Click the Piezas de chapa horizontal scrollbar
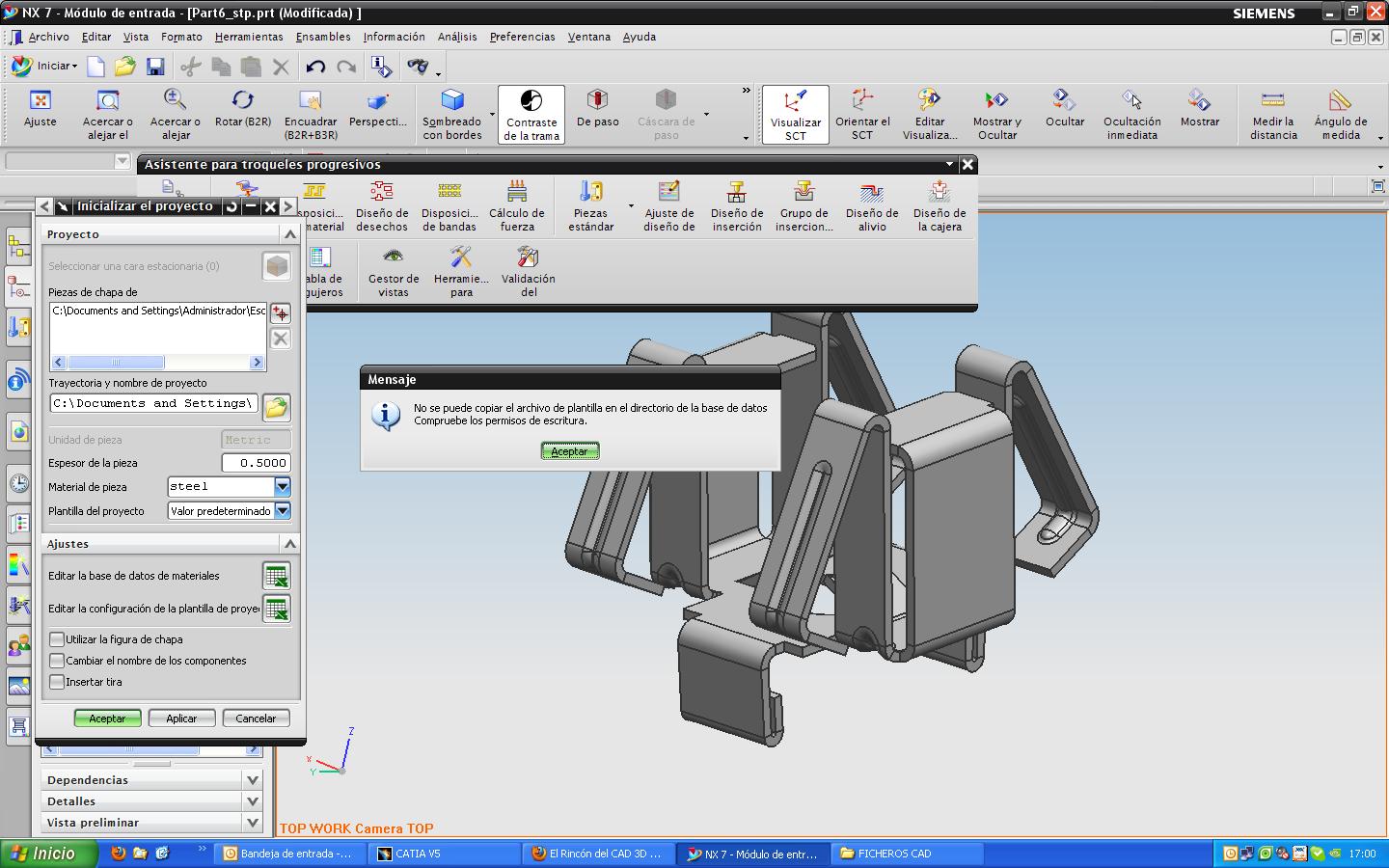 click(x=158, y=363)
